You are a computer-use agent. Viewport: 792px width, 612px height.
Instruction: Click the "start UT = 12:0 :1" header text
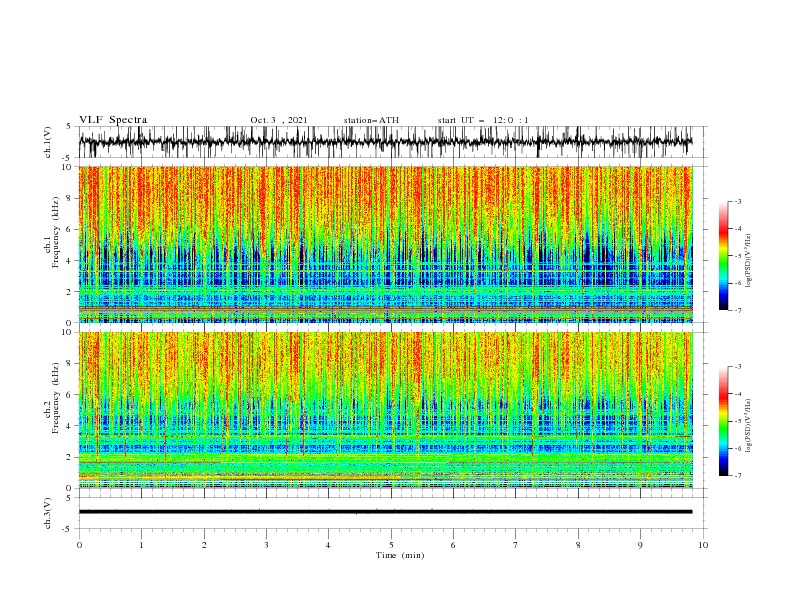pos(483,120)
